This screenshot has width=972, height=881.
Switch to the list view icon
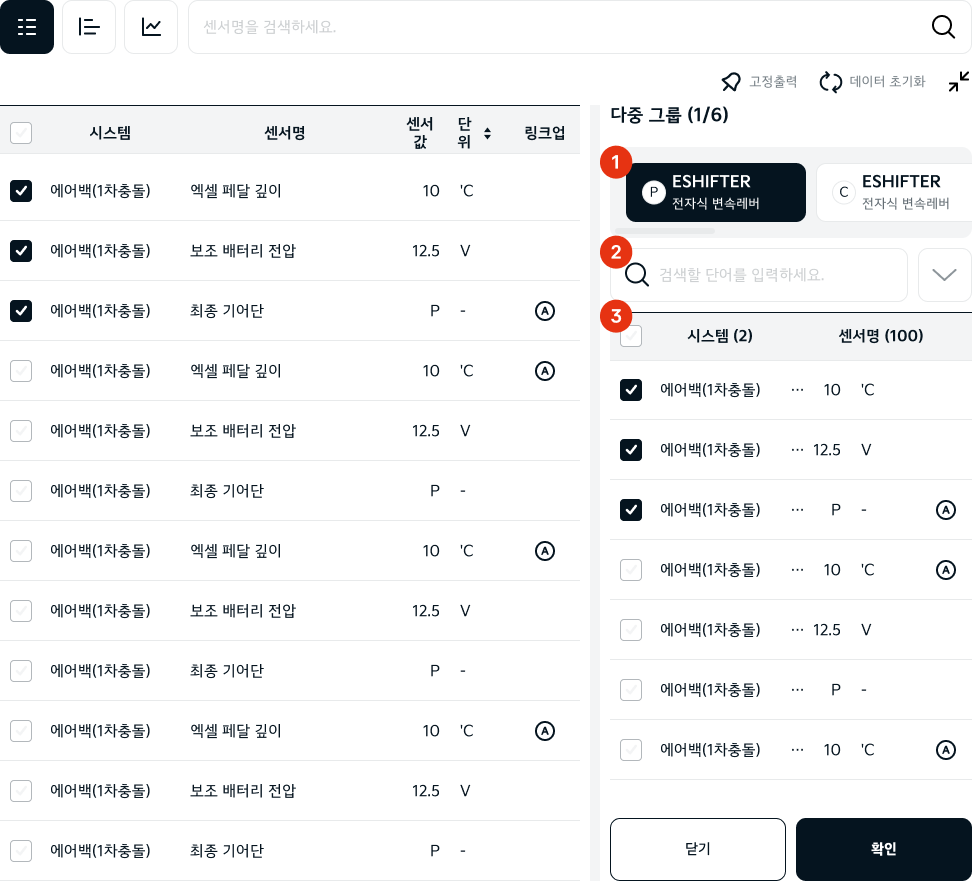27,27
